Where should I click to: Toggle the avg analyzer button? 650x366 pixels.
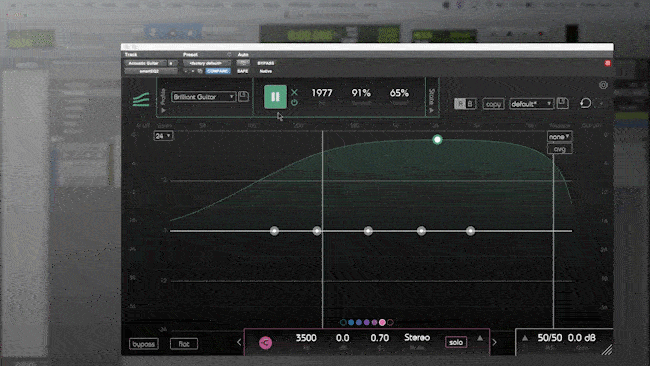click(x=560, y=149)
